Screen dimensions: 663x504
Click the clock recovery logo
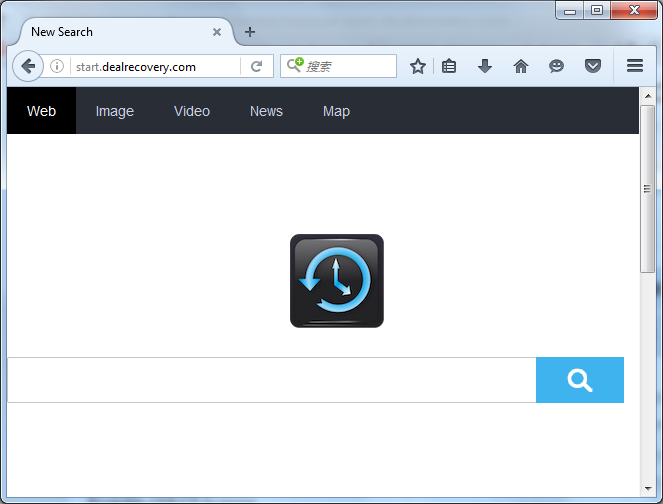[x=337, y=281]
